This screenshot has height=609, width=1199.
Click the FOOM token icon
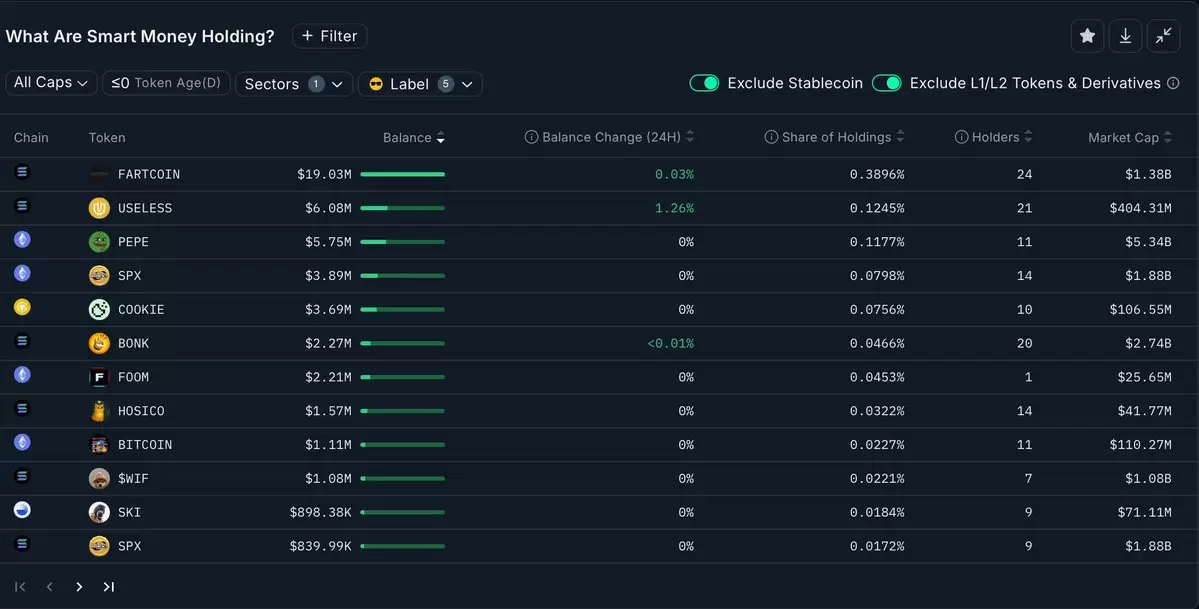99,377
